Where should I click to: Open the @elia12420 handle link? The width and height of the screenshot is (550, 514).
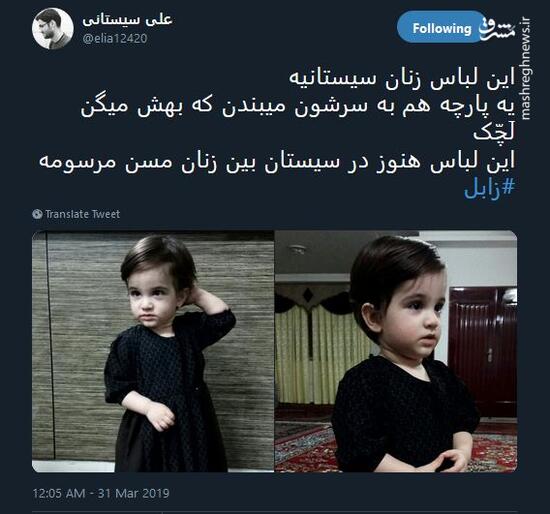tap(115, 38)
